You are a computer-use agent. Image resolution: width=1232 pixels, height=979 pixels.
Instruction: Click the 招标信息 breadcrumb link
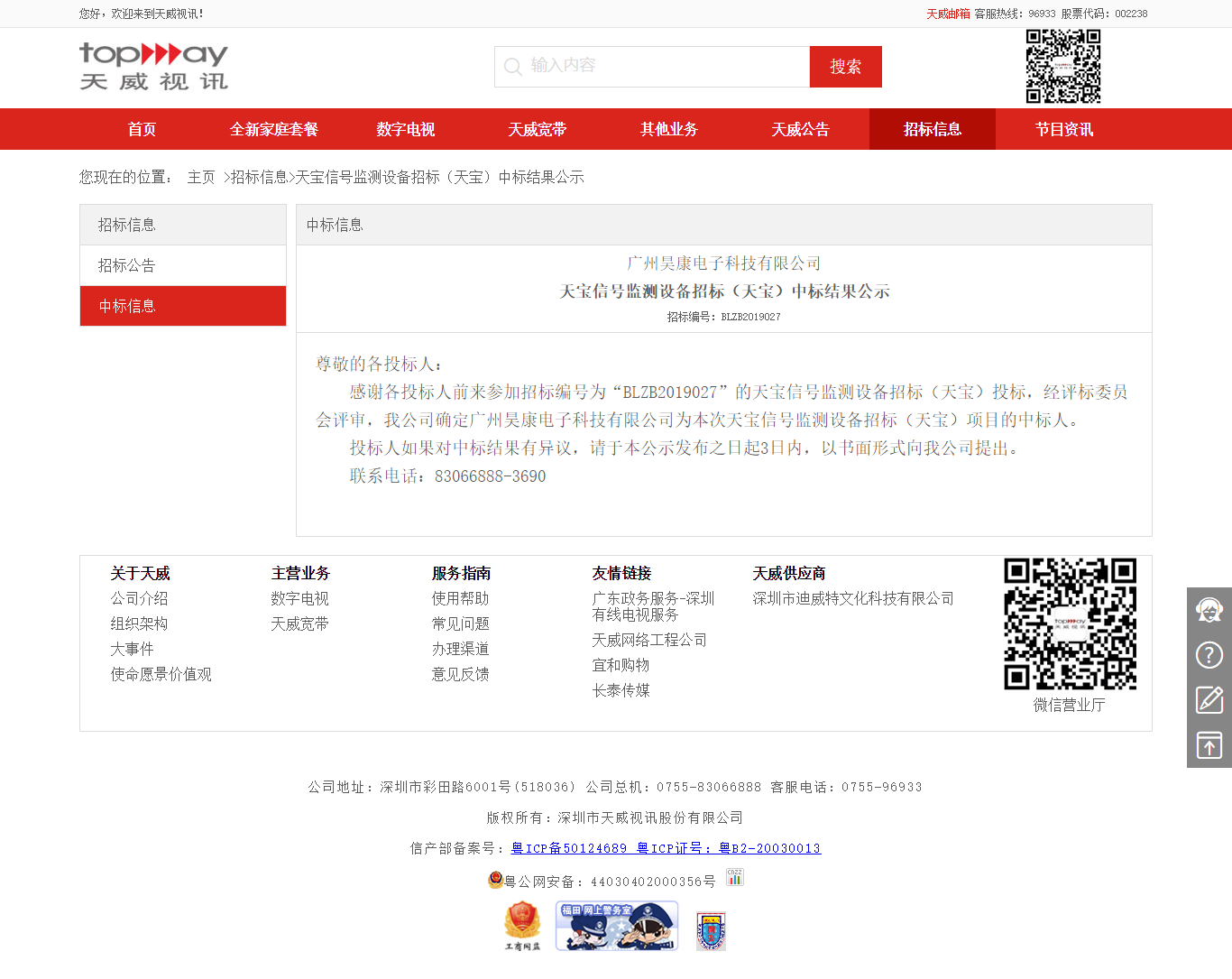click(259, 177)
